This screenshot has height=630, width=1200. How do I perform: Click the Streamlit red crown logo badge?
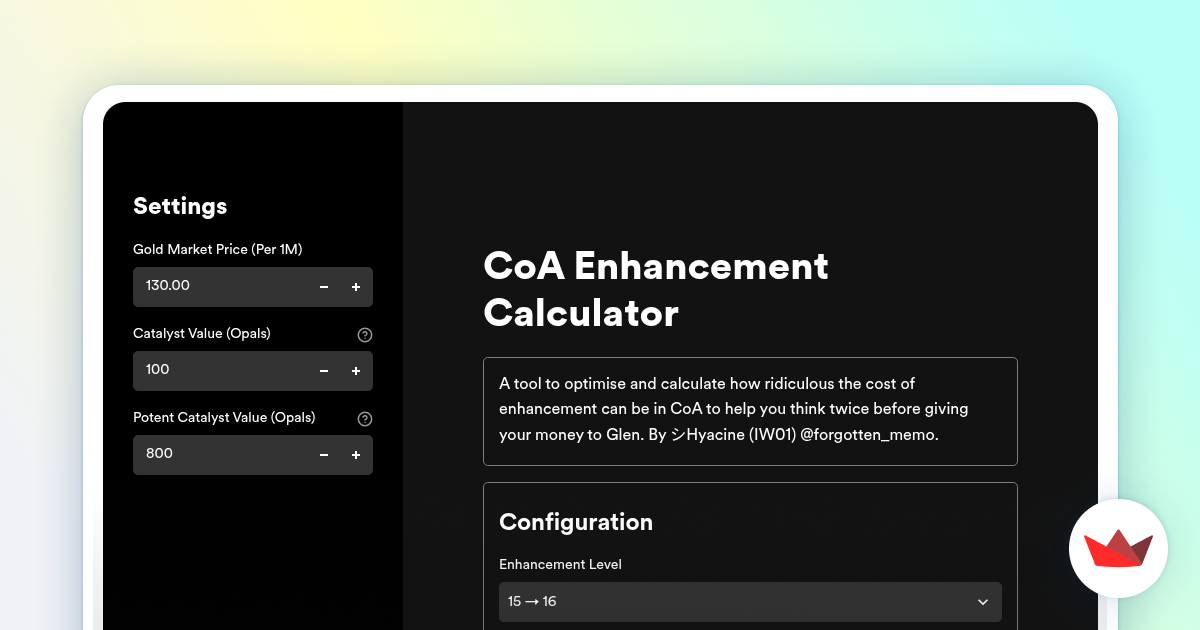click(1118, 548)
